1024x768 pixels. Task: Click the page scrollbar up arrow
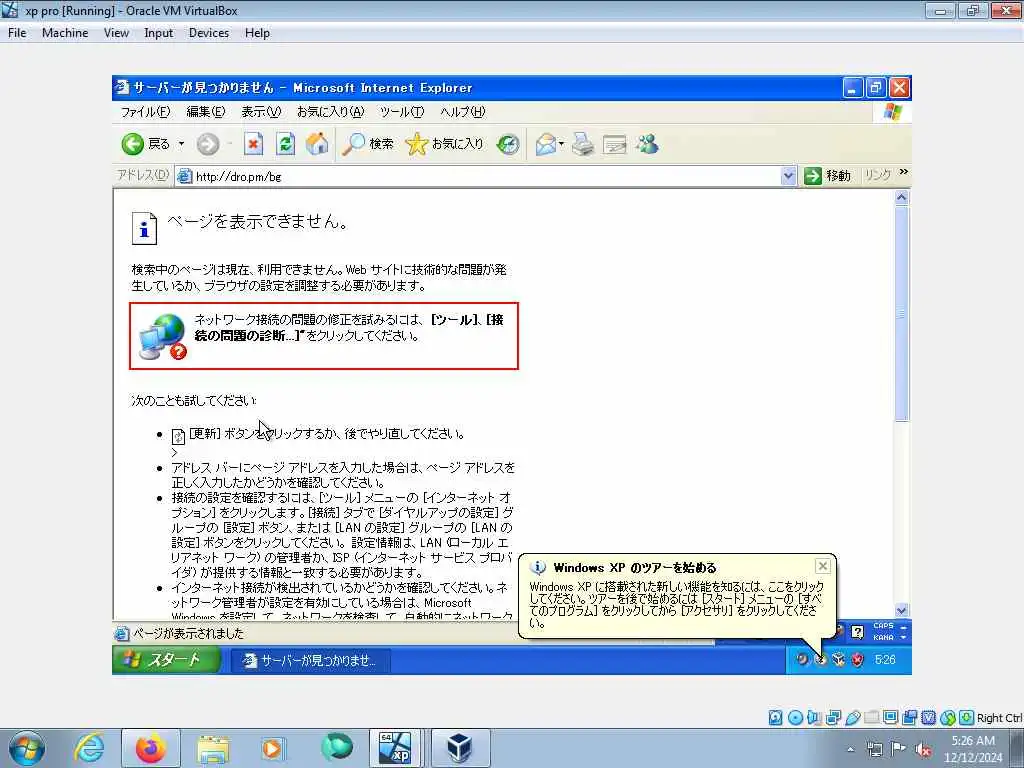pos(902,197)
